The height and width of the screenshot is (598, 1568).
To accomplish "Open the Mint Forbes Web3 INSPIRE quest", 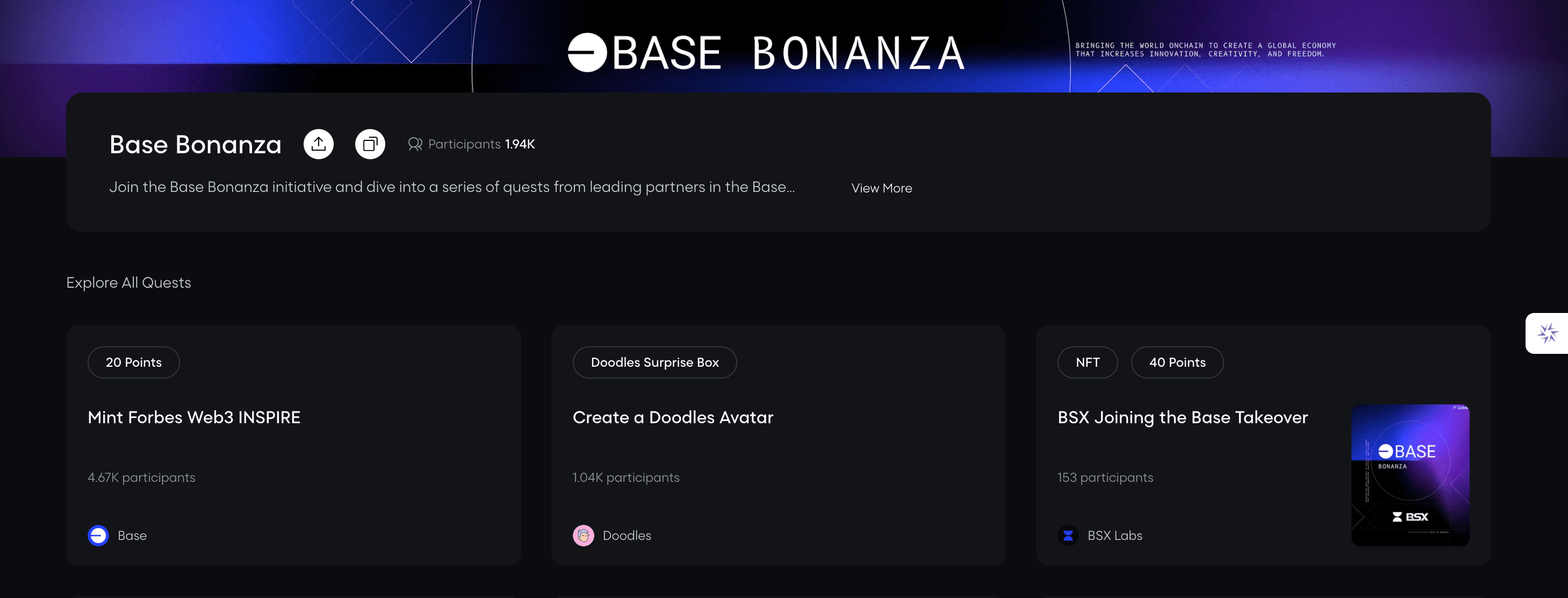I will (x=193, y=417).
